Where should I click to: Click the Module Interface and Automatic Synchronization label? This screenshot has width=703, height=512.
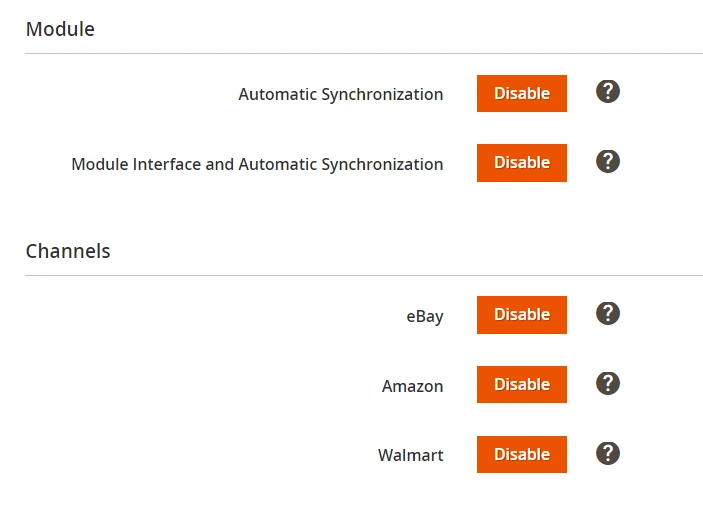257,164
